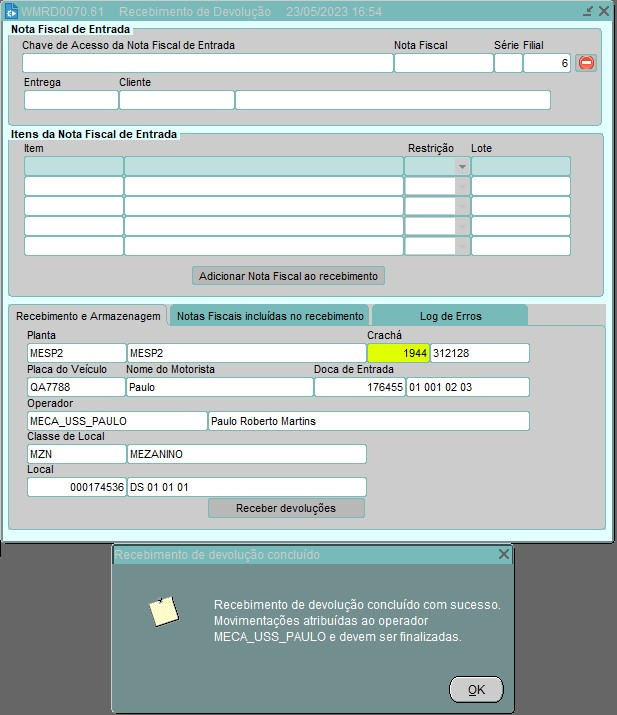This screenshot has height=715, width=617.
Task: Click Local description DS 01 01 01
Action: pos(247,487)
